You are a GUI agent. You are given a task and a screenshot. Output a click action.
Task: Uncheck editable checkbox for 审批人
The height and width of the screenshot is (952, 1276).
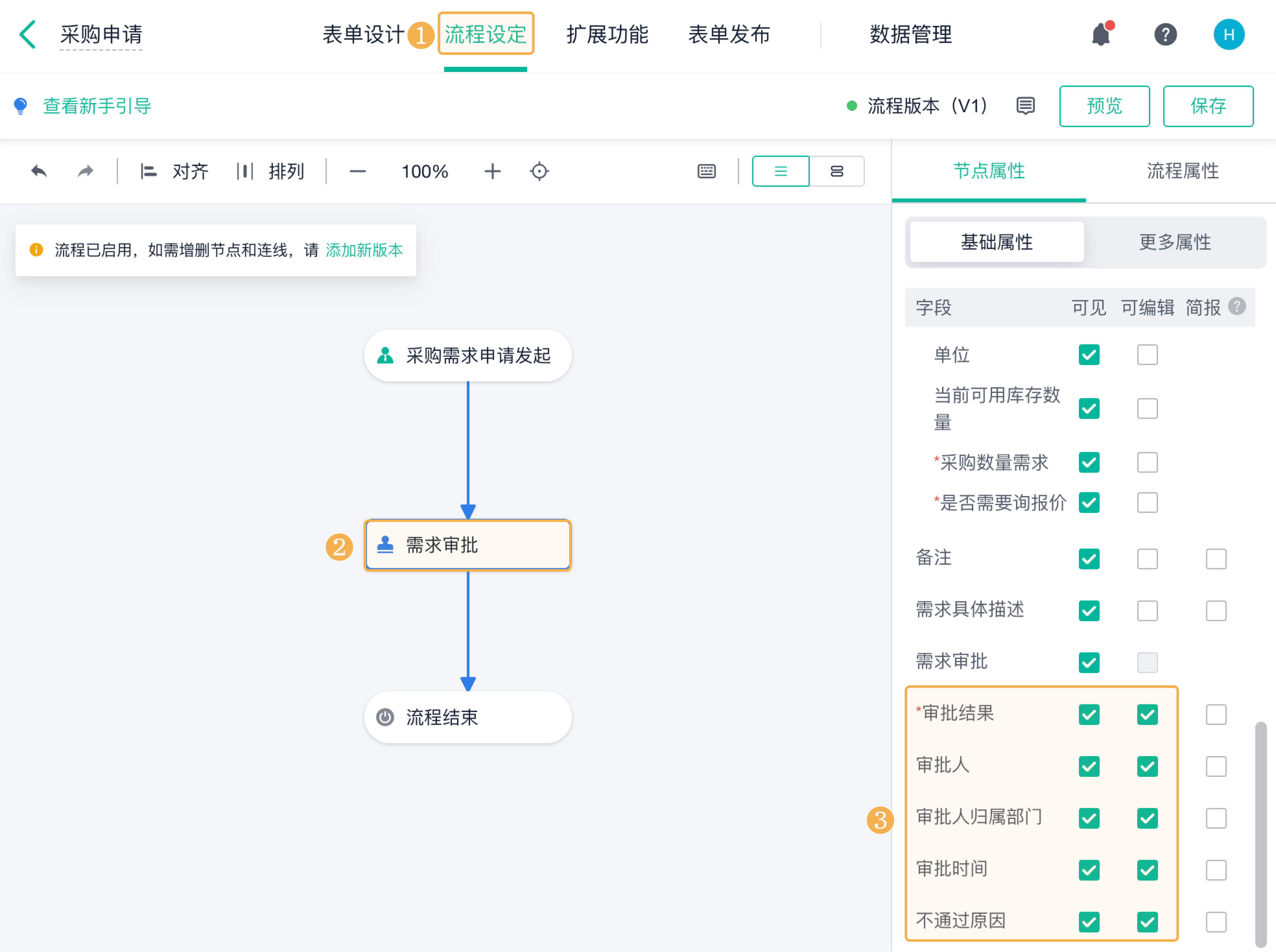(1147, 766)
